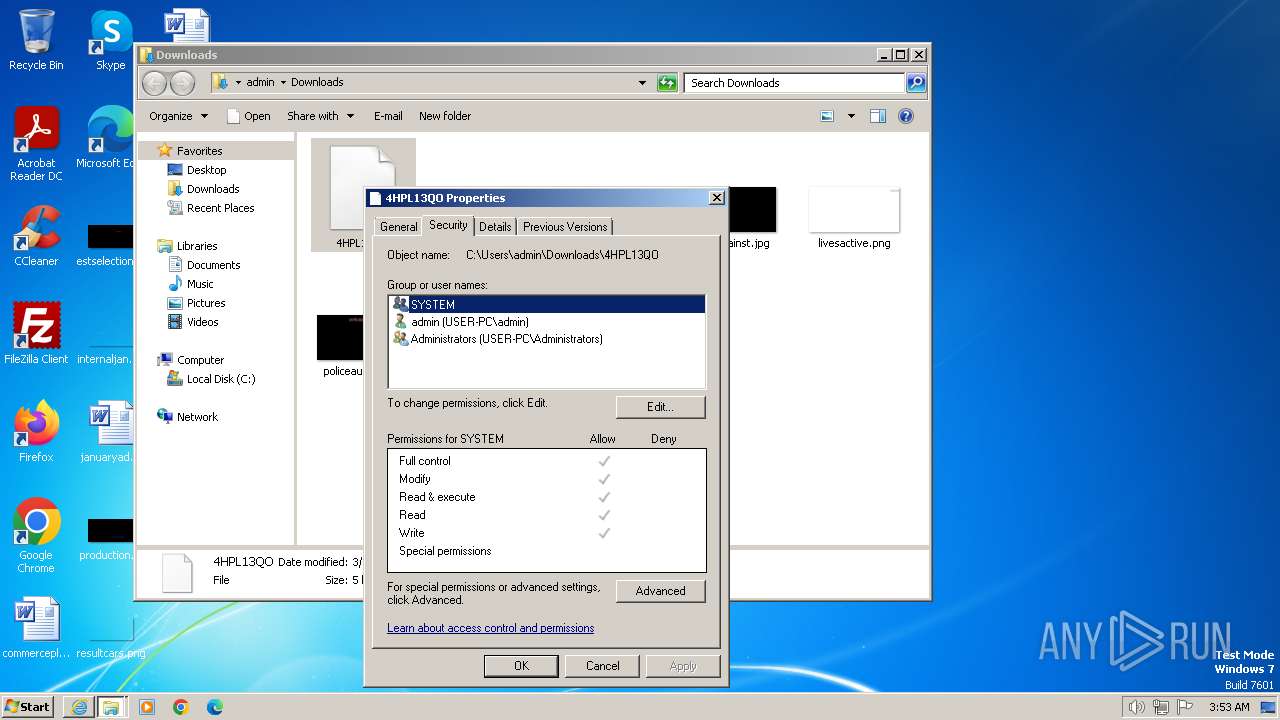Click the Open toolbar button
This screenshot has height=720, width=1280.
click(x=248, y=116)
